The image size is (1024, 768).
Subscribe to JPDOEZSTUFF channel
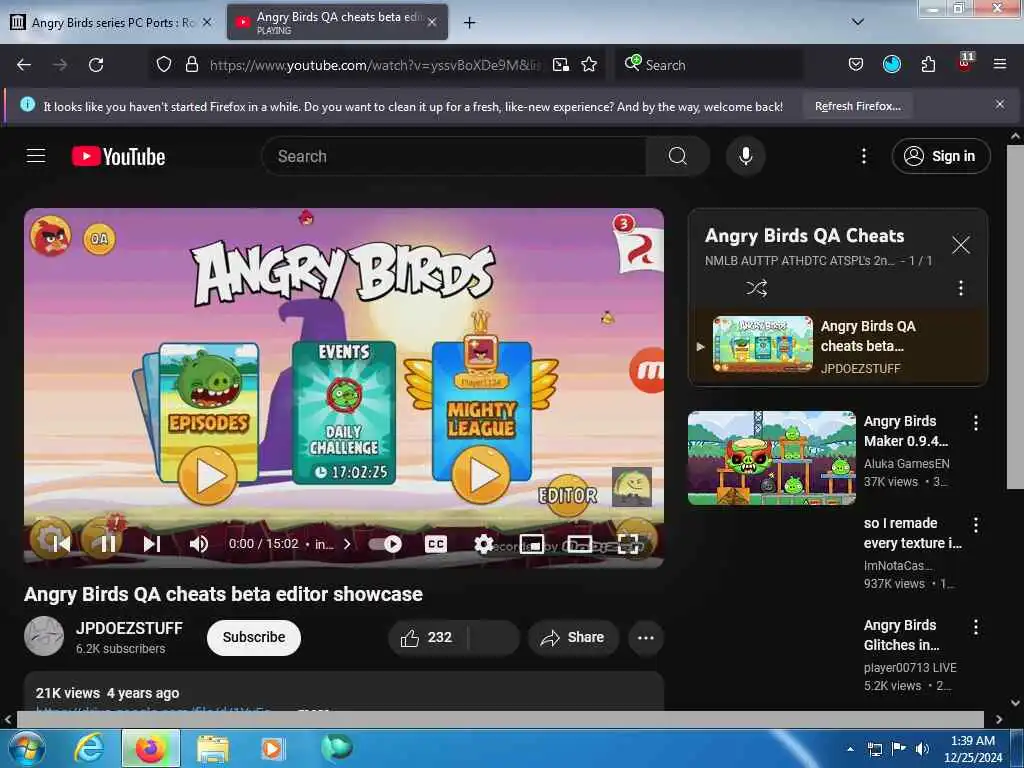click(x=253, y=637)
